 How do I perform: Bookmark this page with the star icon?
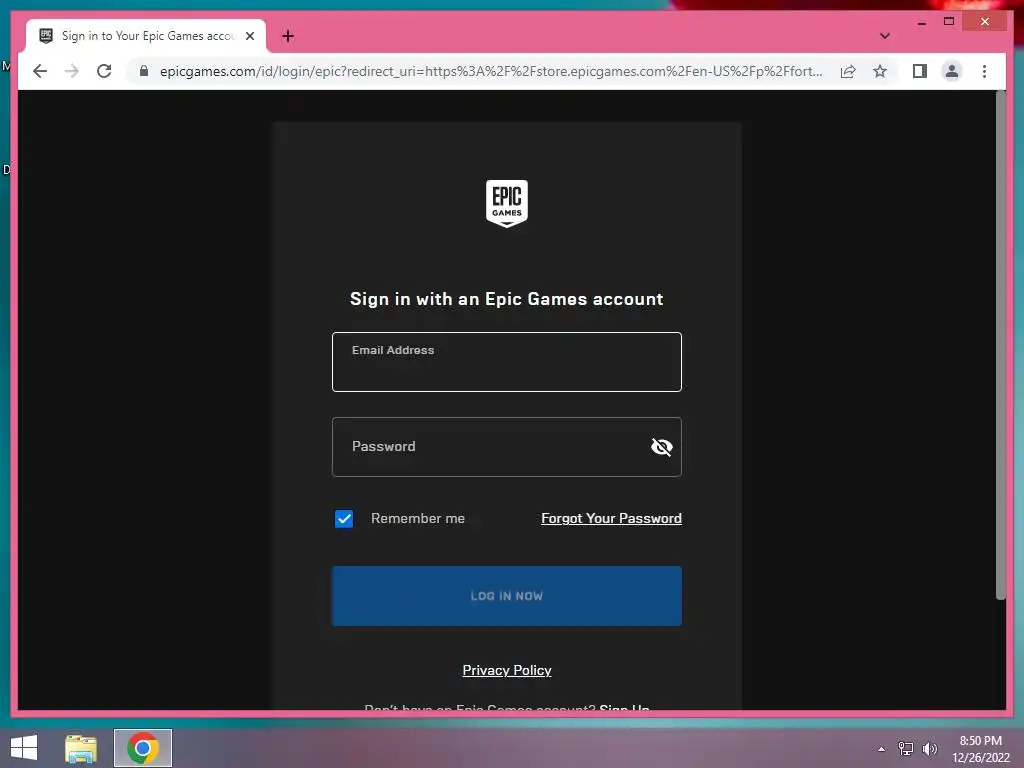tap(880, 71)
